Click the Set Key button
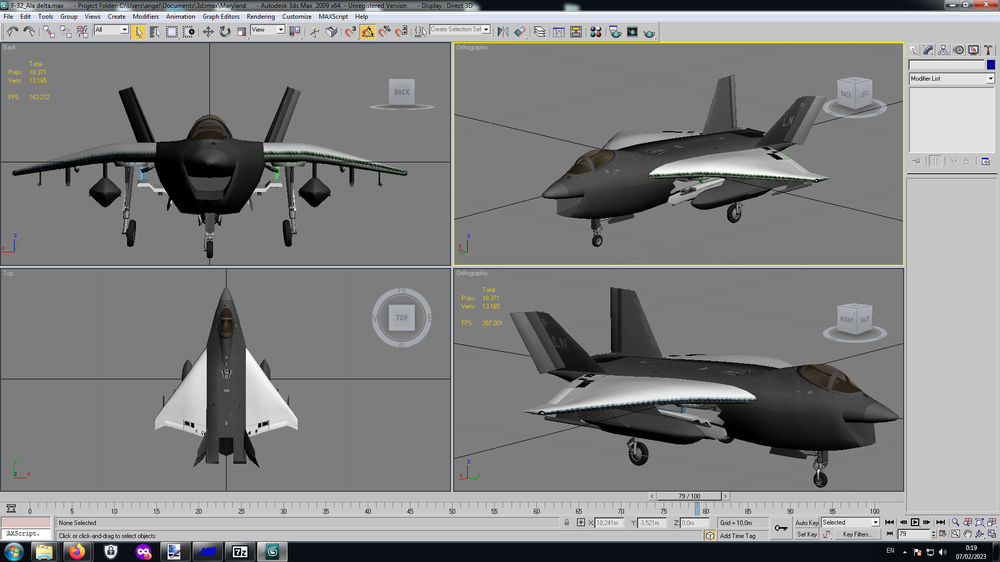This screenshot has height=562, width=1000. click(806, 534)
